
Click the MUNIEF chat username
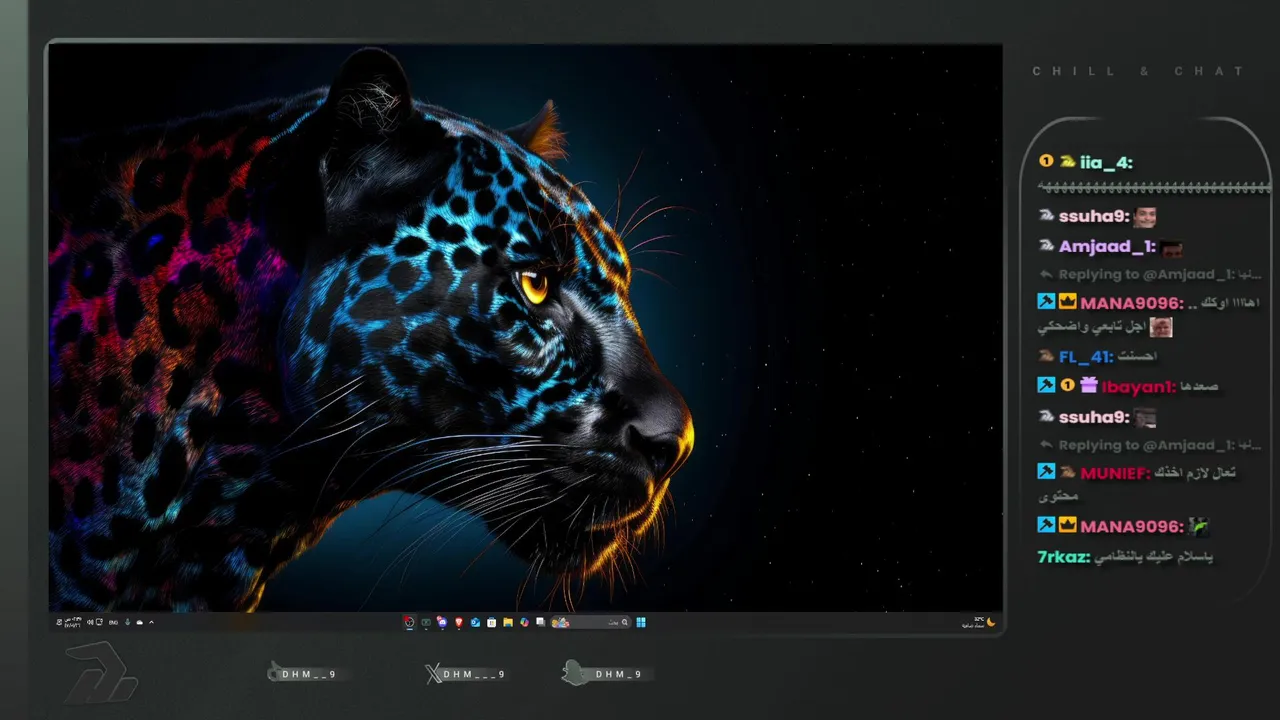1115,472
